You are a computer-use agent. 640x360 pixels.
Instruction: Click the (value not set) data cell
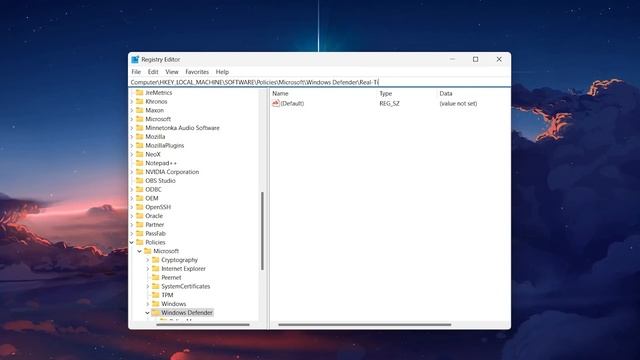tap(458, 103)
